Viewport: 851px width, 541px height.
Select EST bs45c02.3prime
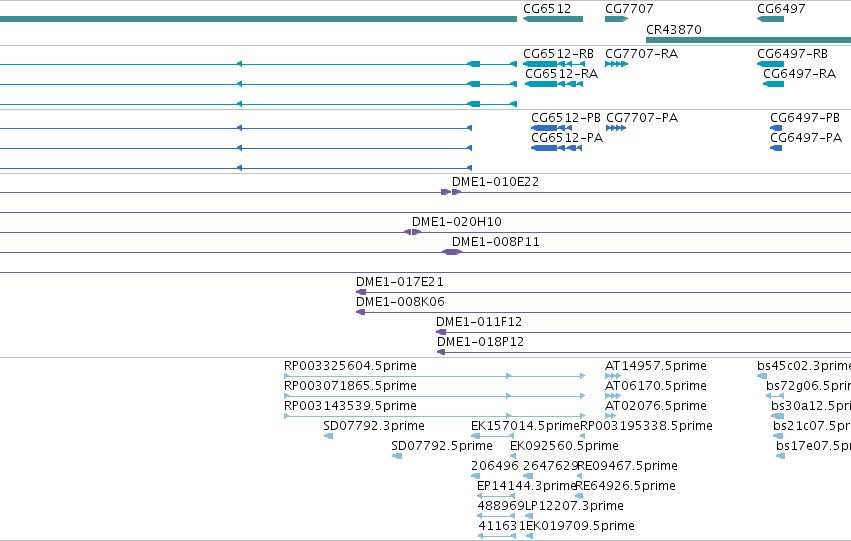click(x=762, y=376)
